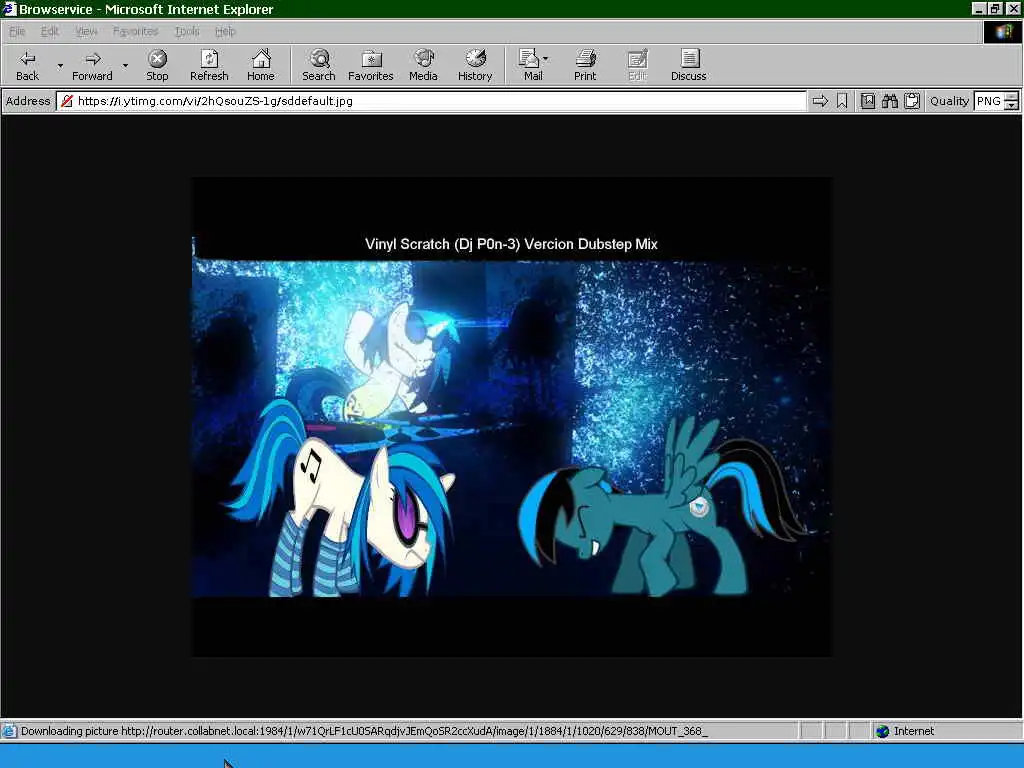Click the Edit toolbar button
This screenshot has height=768, width=1024.
click(x=637, y=65)
